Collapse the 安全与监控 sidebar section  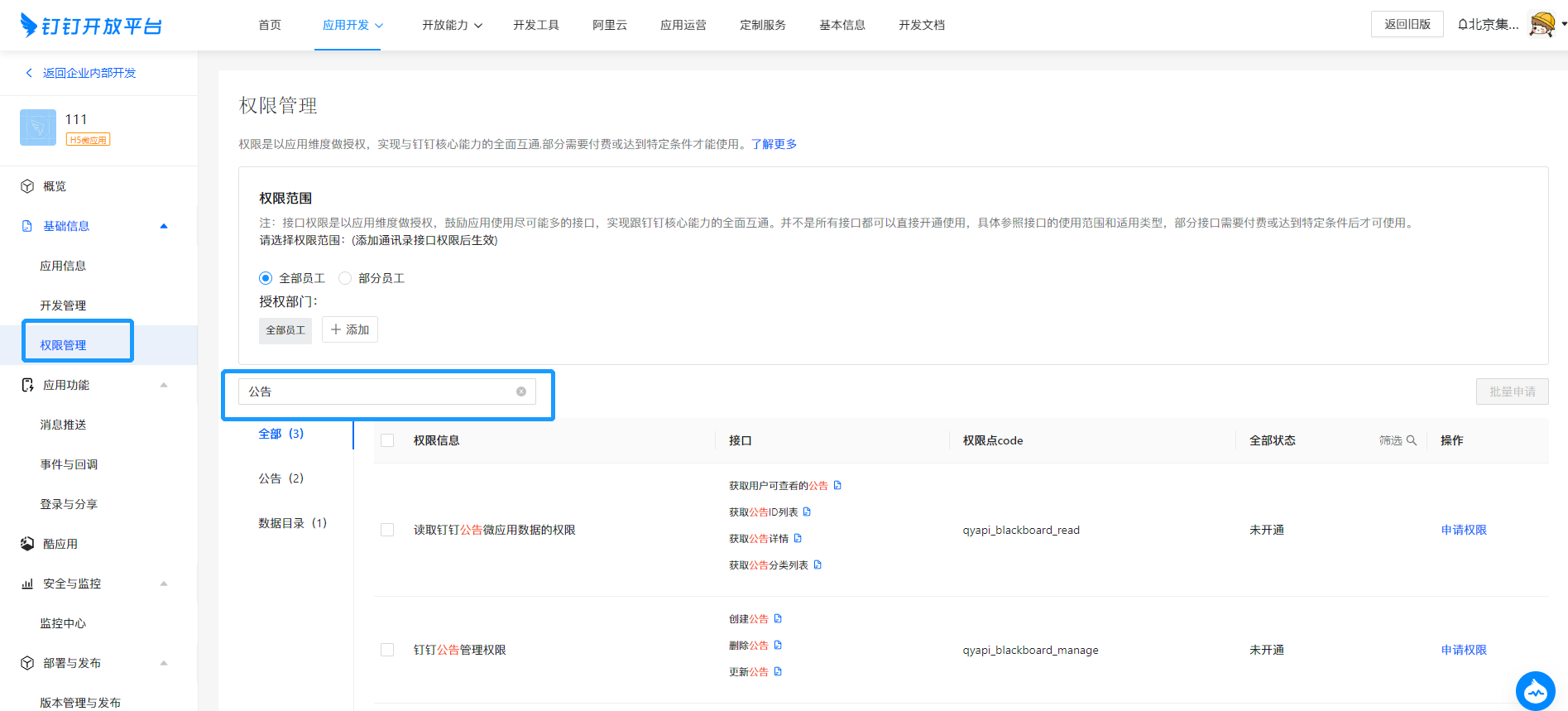tap(164, 584)
